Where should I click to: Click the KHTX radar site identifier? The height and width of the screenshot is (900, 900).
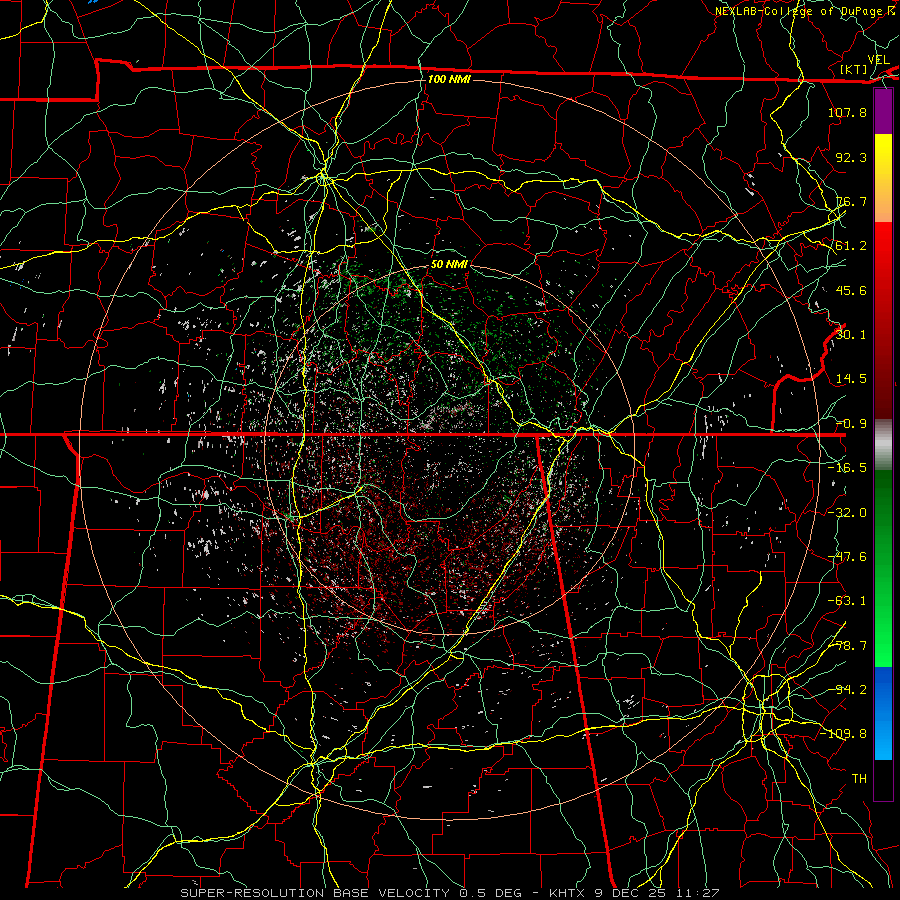click(567, 893)
